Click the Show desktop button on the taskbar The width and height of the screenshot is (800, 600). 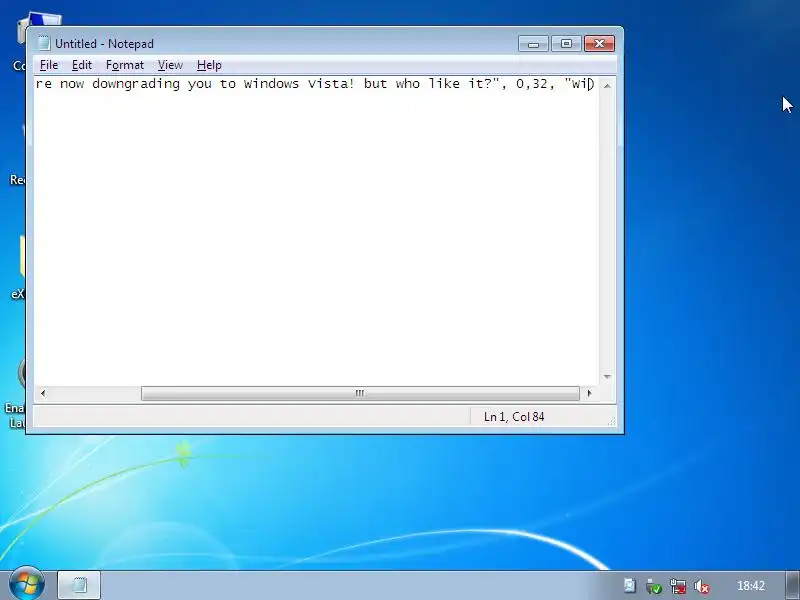pos(793,585)
